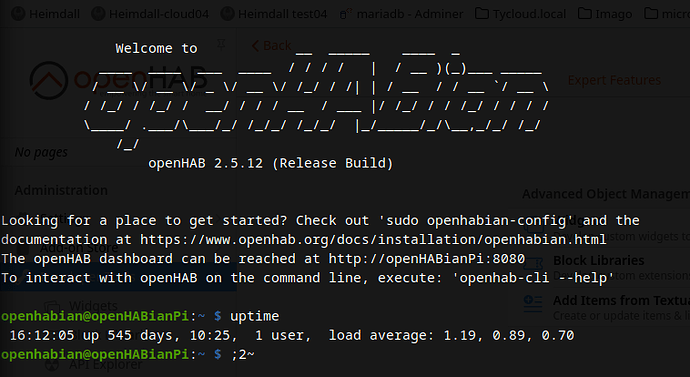The height and width of the screenshot is (377, 690).
Task: Open the Imago bookmarks folder
Action: tap(605, 14)
